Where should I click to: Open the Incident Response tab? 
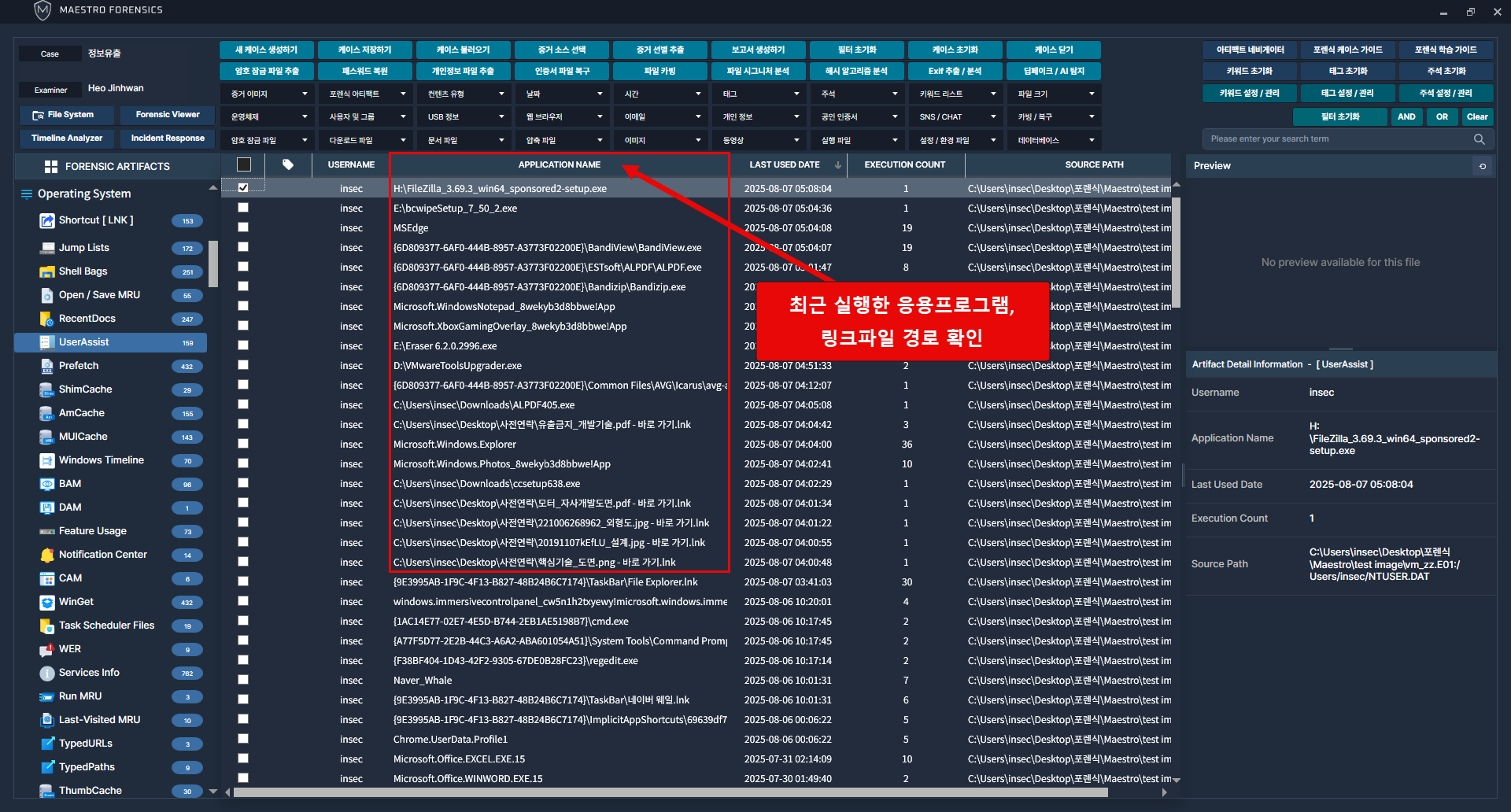point(168,138)
